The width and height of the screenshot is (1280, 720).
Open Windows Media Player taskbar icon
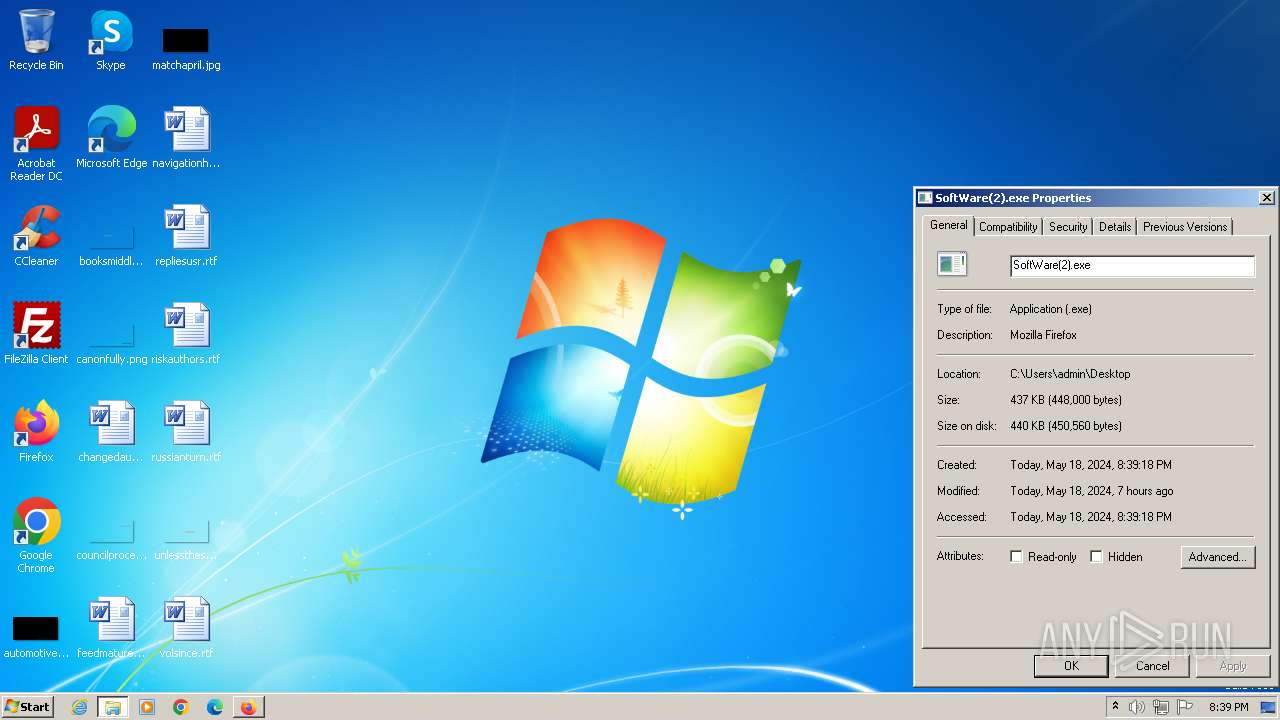(x=147, y=707)
